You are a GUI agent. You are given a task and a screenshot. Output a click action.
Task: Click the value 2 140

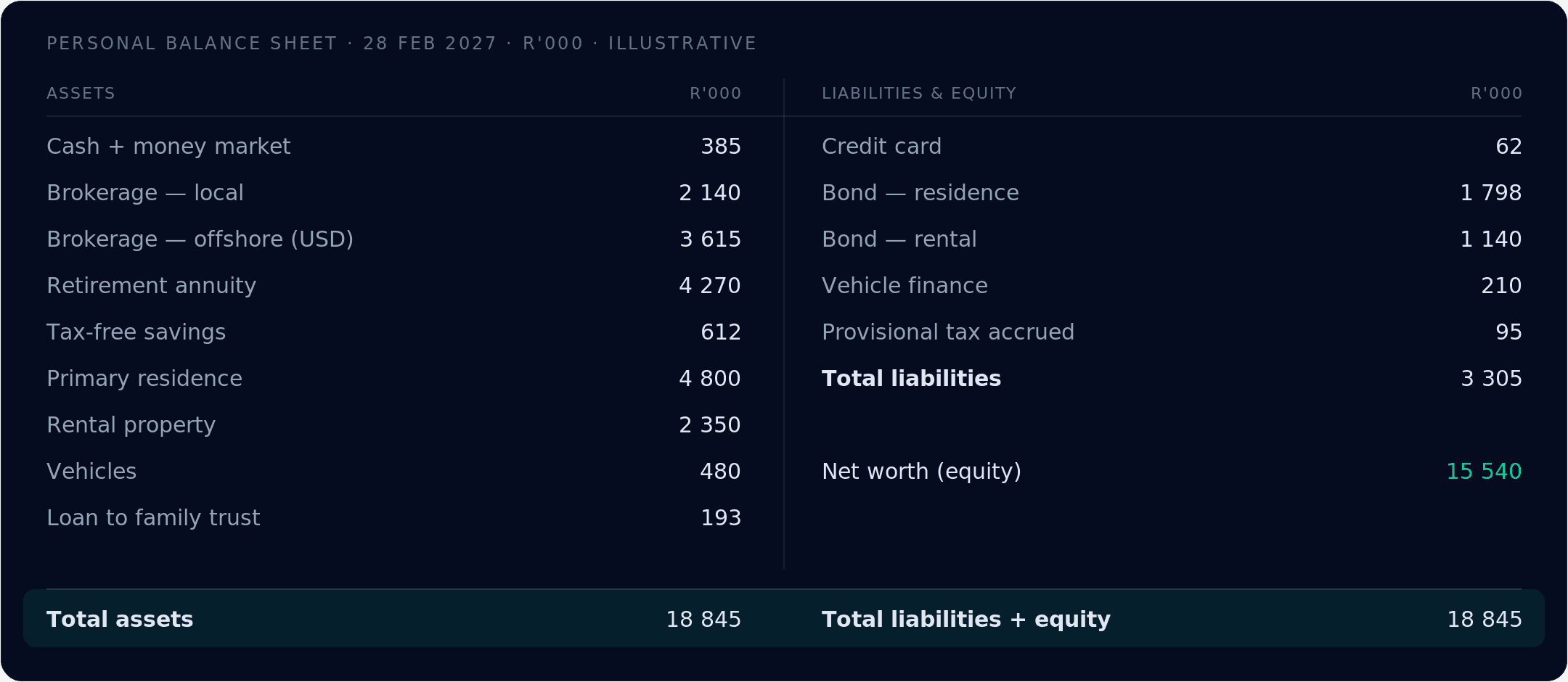pyautogui.click(x=710, y=193)
